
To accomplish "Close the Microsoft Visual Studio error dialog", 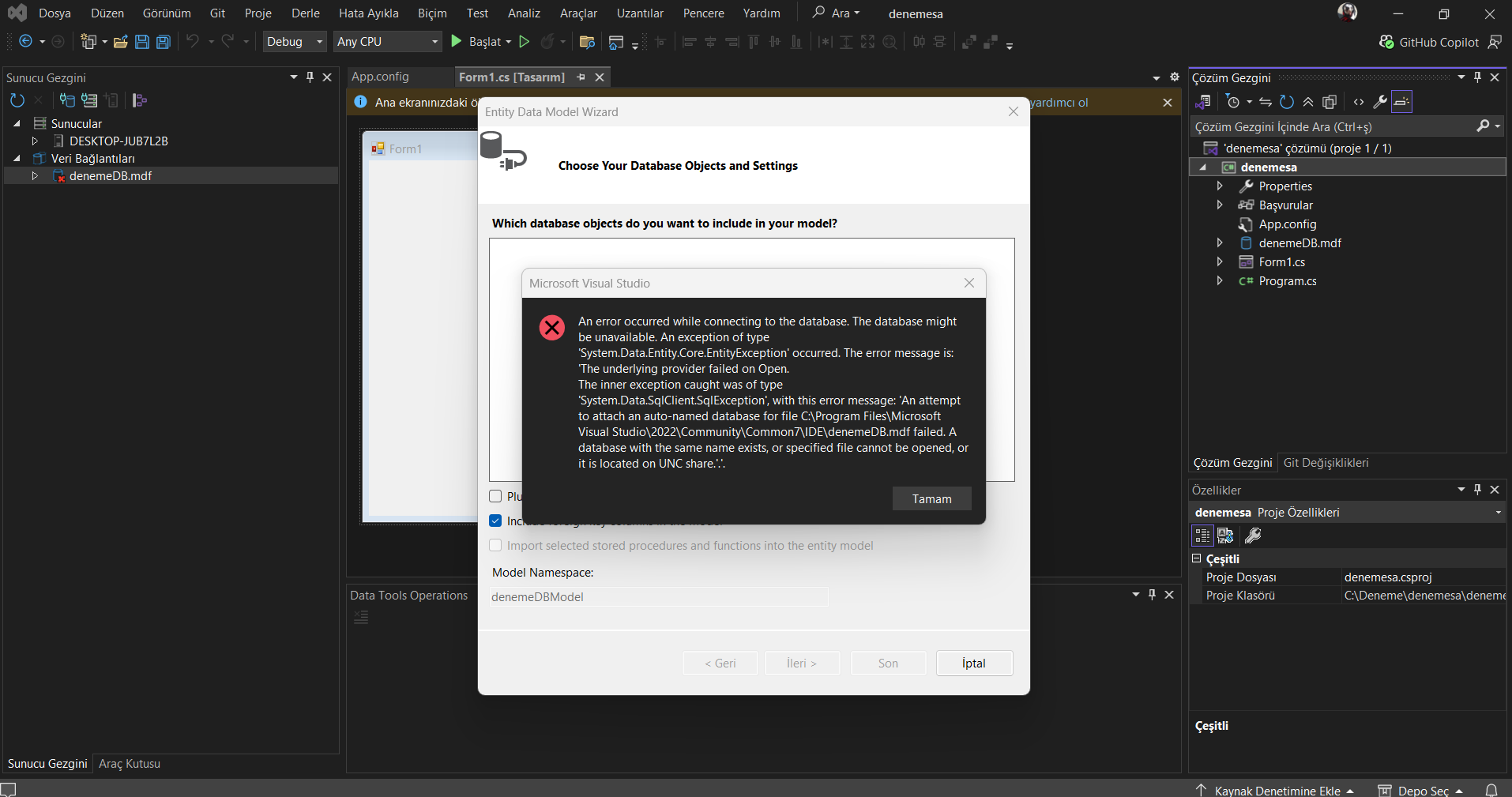I will [969, 283].
